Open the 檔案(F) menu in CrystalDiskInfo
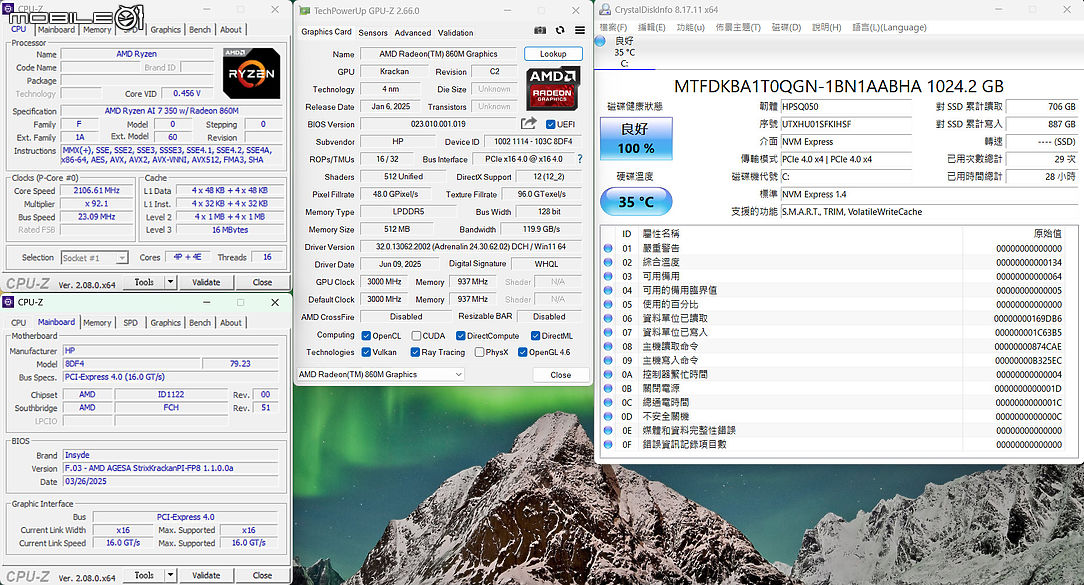The height and width of the screenshot is (585, 1084). pyautogui.click(x=613, y=27)
